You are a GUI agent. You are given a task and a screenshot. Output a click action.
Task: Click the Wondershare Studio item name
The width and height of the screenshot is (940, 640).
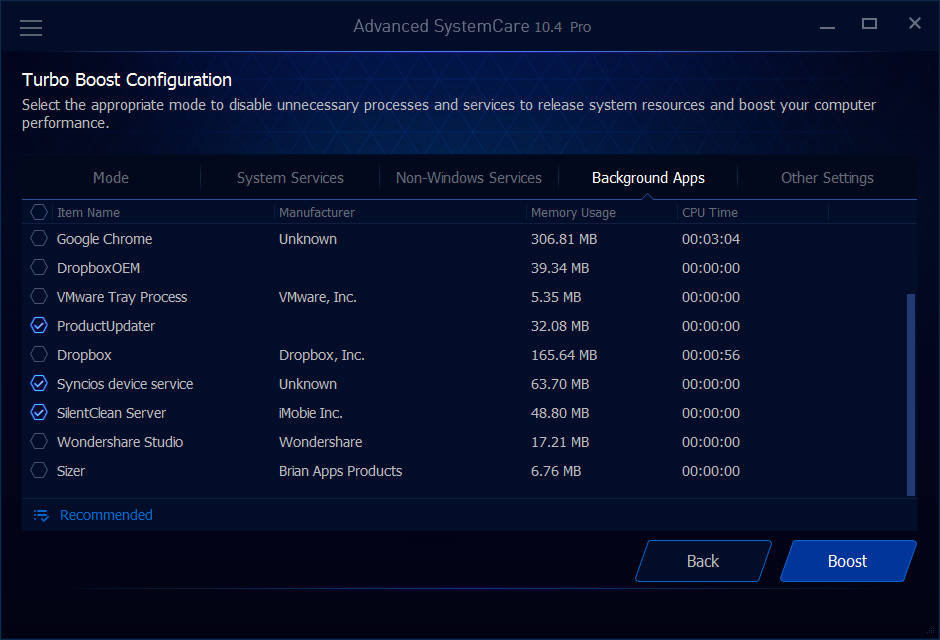(120, 442)
